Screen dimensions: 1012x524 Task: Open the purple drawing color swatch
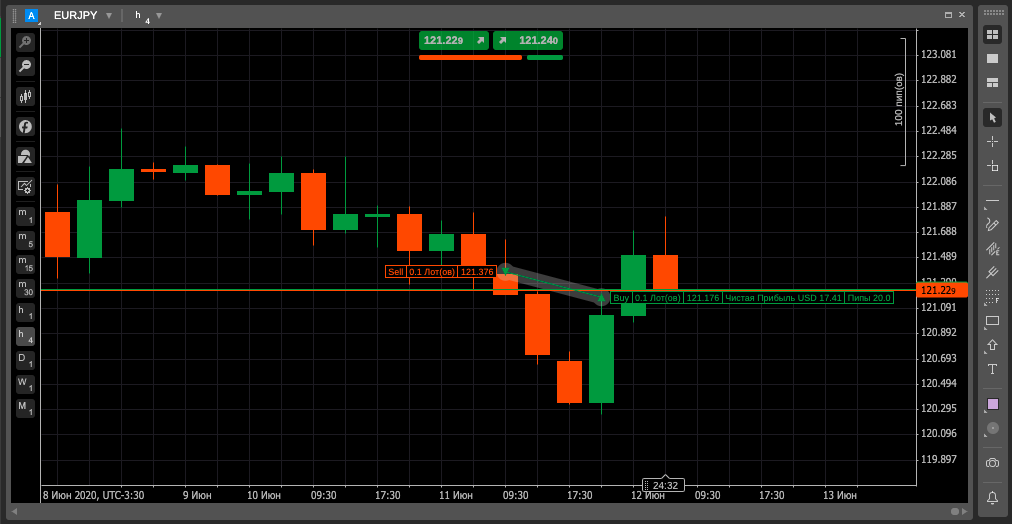(x=993, y=405)
